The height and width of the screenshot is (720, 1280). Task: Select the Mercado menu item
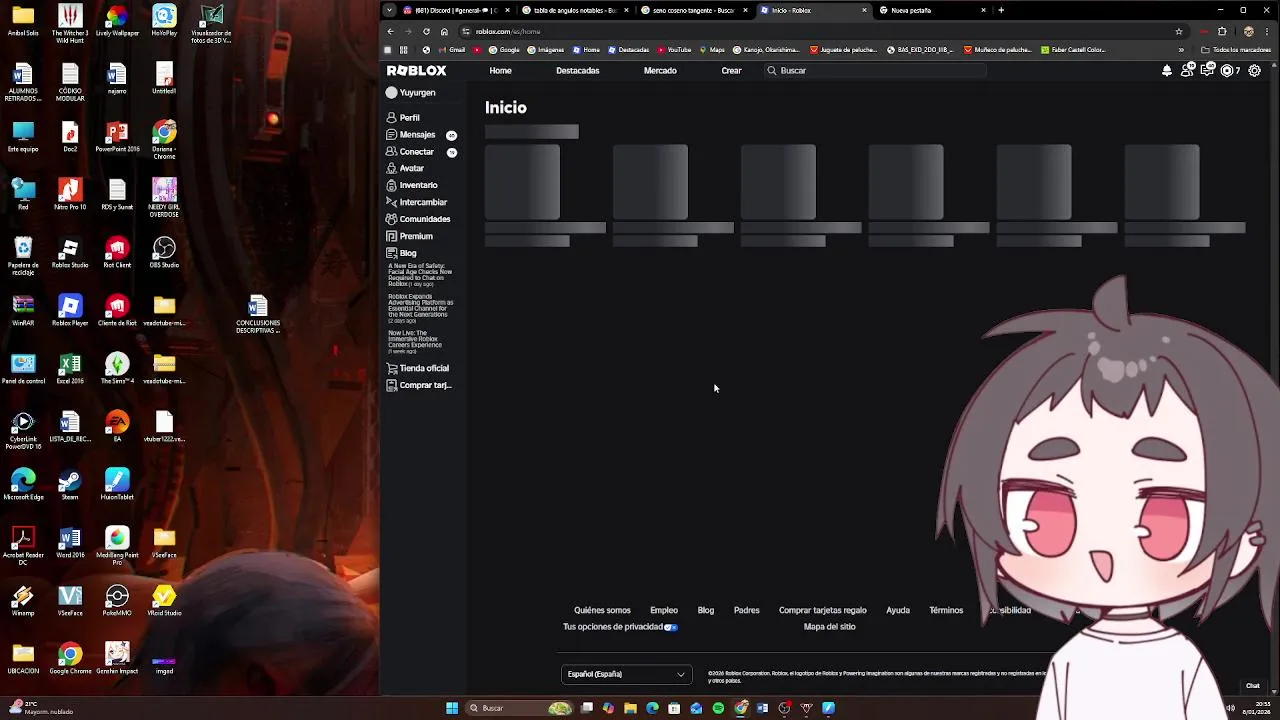(660, 71)
